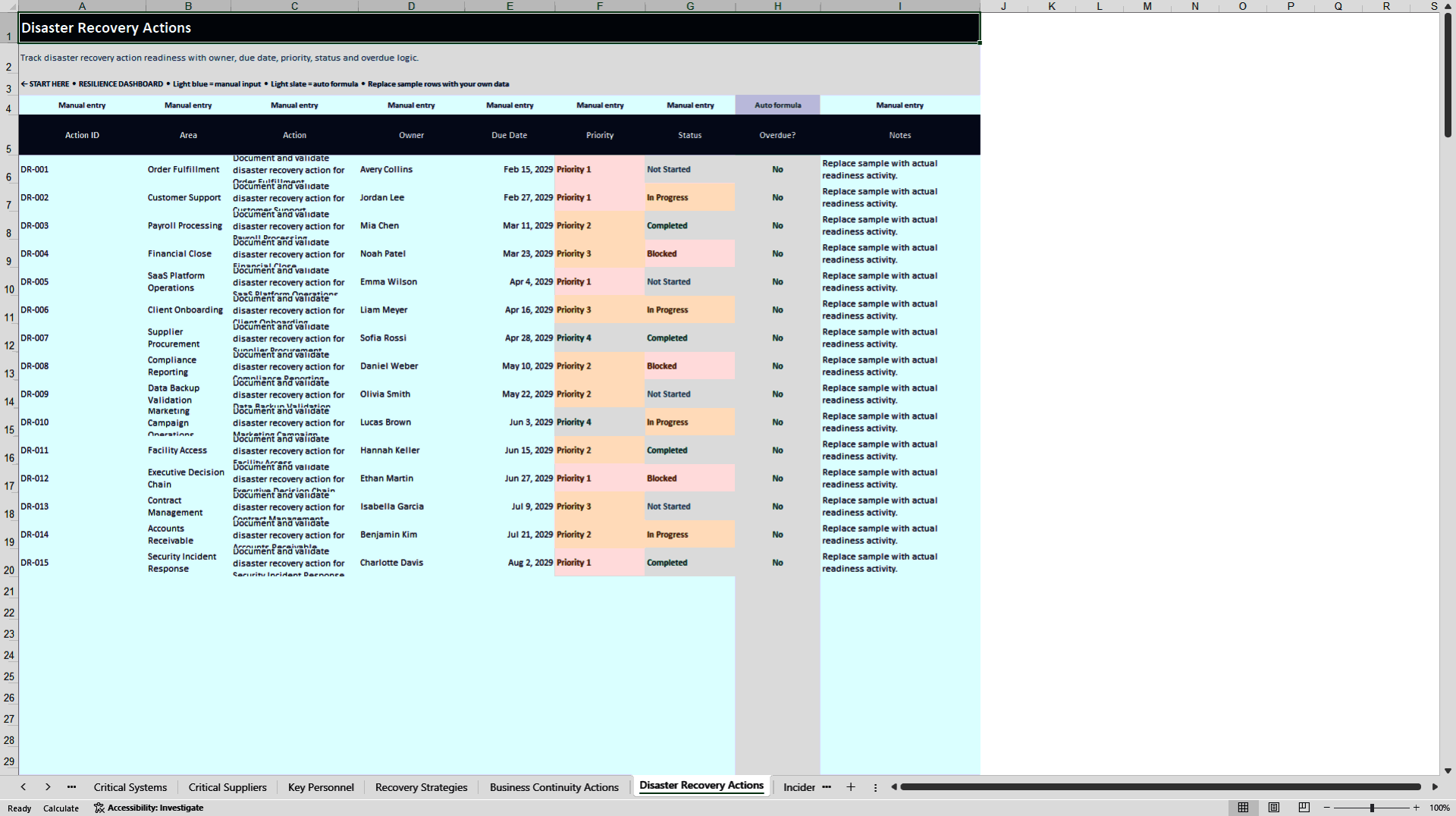This screenshot has width=1456, height=816.
Task: Select row 6 header
Action: [x=9, y=169]
